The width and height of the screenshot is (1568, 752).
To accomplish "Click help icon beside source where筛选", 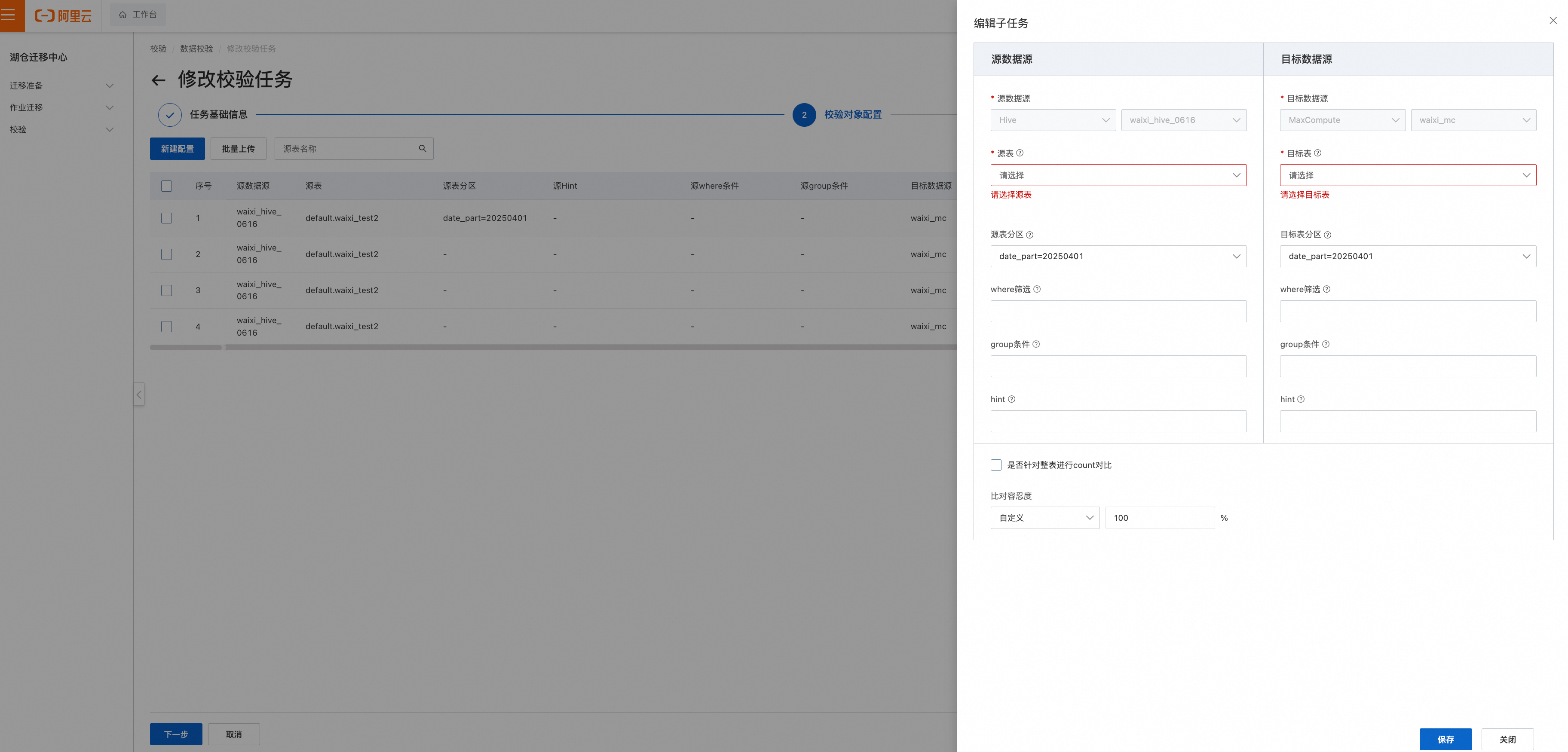I will tap(1037, 290).
